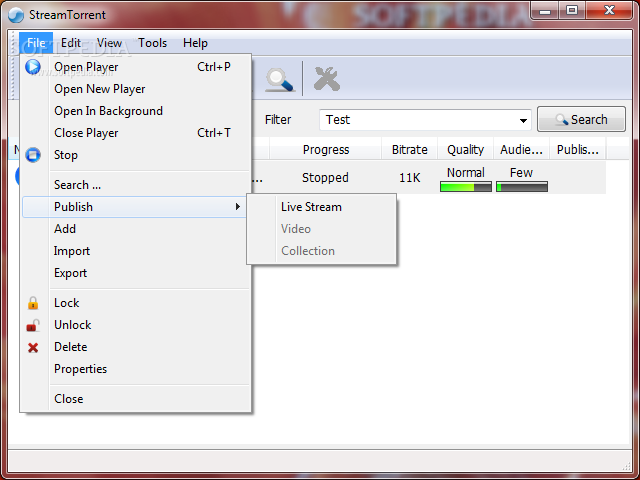The width and height of the screenshot is (640, 480).
Task: Choose Add in File menu
Action: [x=136, y=229]
